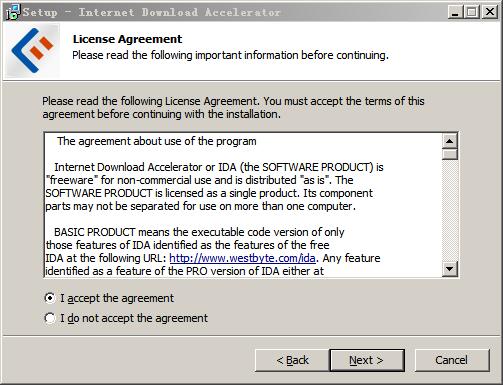Viewport: 503px width, 385px height.
Task: Select "I accept the agreement" radio button
Action: tap(50, 298)
